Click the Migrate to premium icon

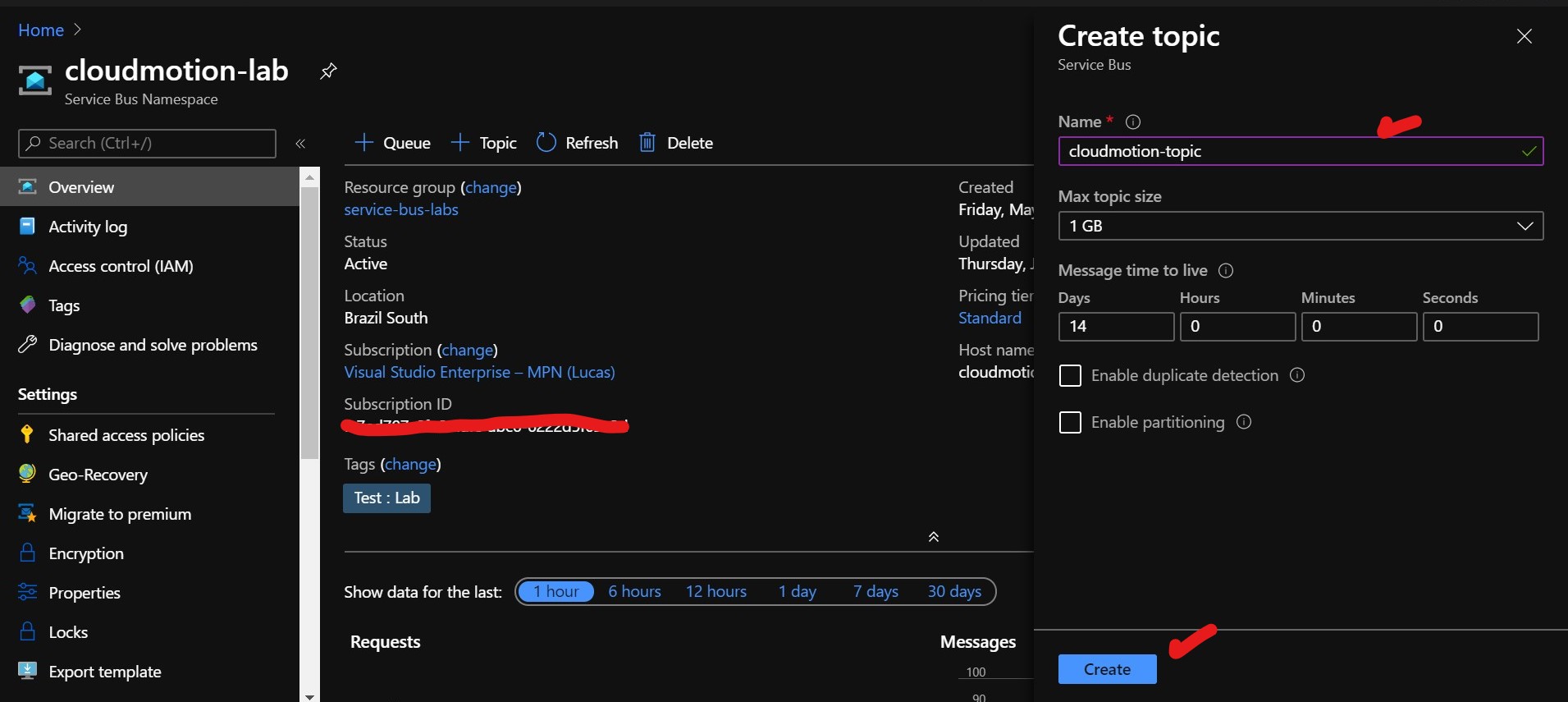(x=27, y=513)
